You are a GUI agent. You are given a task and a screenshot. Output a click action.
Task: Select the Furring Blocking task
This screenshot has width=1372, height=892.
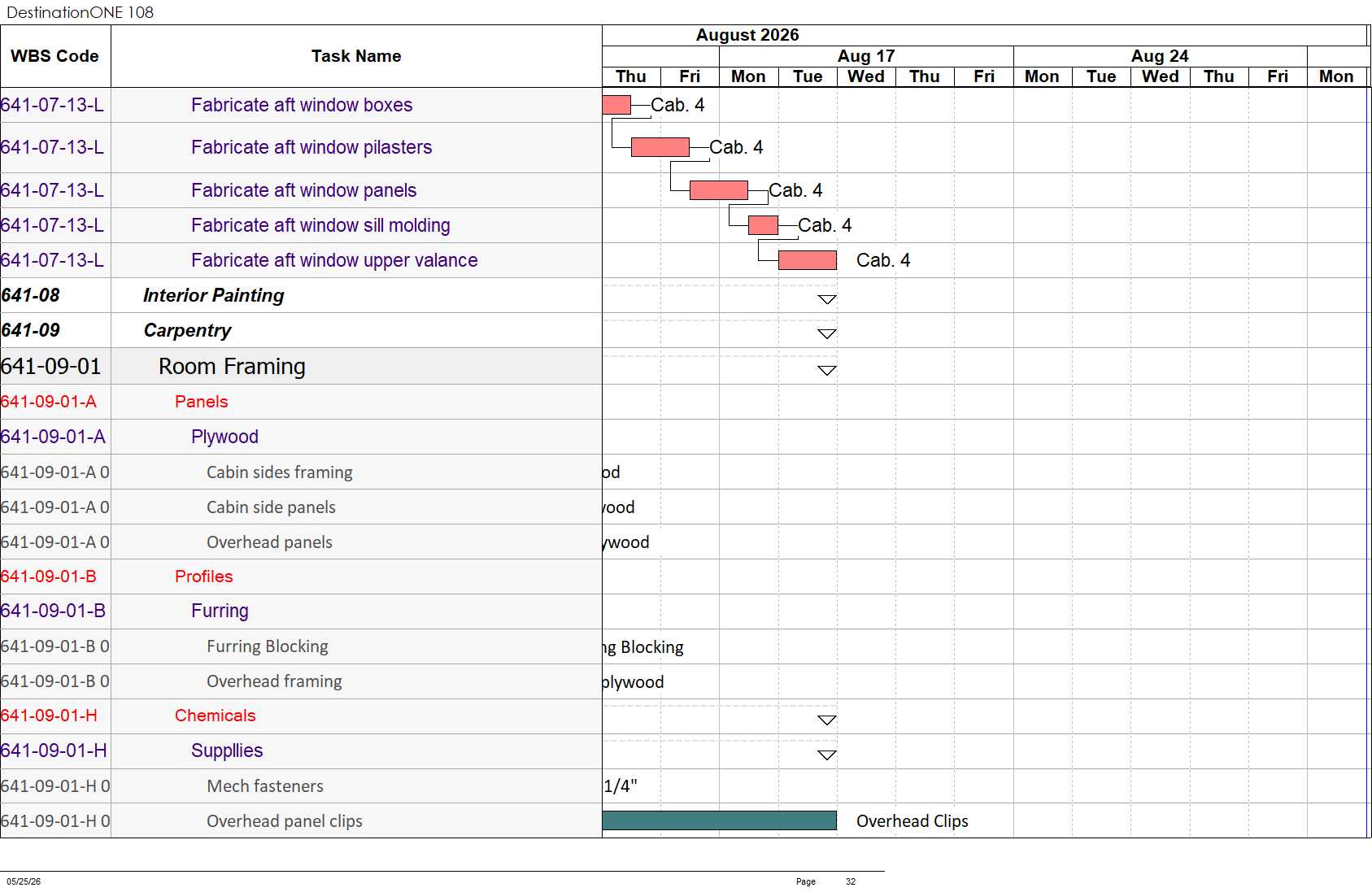pos(268,646)
